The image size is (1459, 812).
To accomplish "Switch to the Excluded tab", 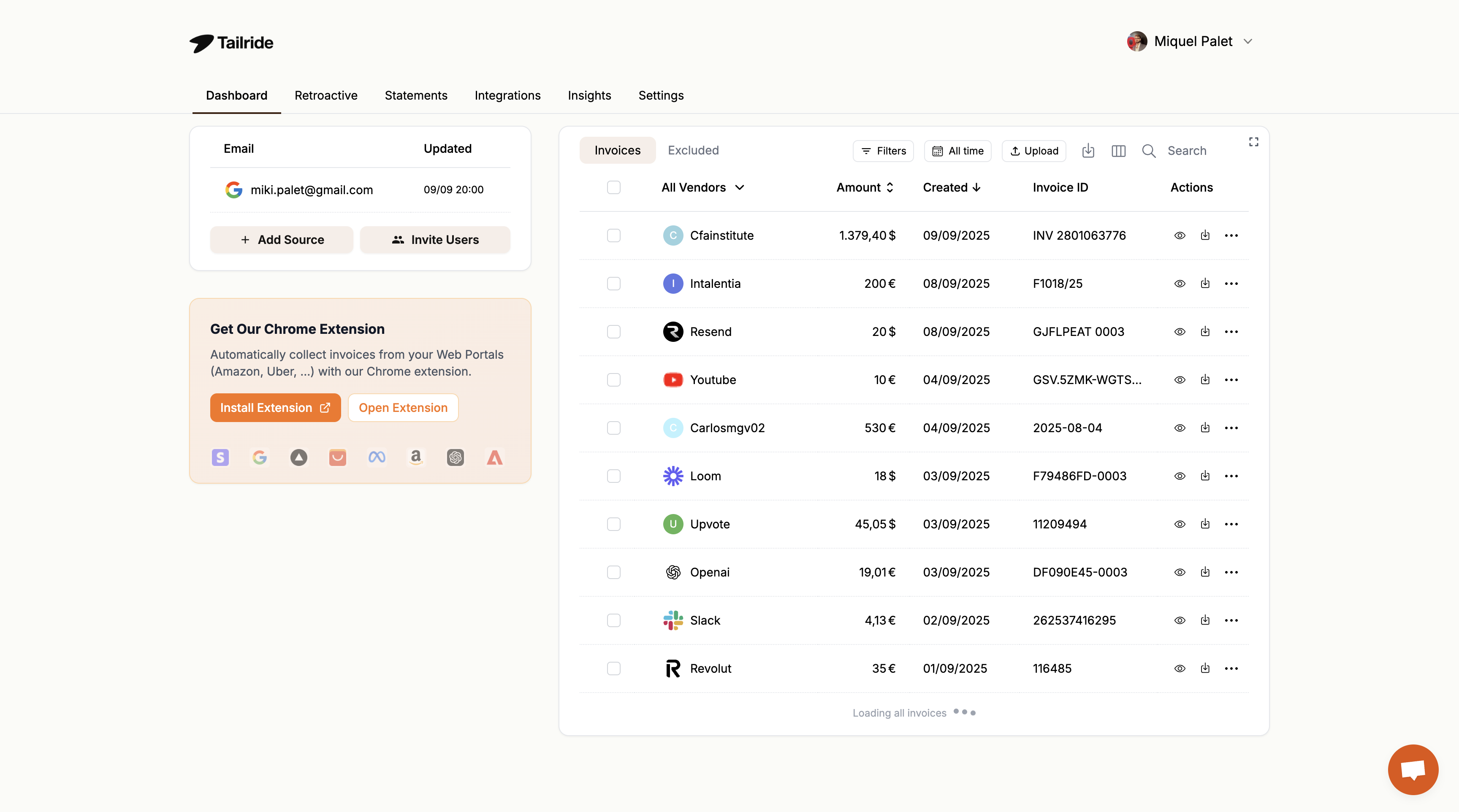I will 693,150.
